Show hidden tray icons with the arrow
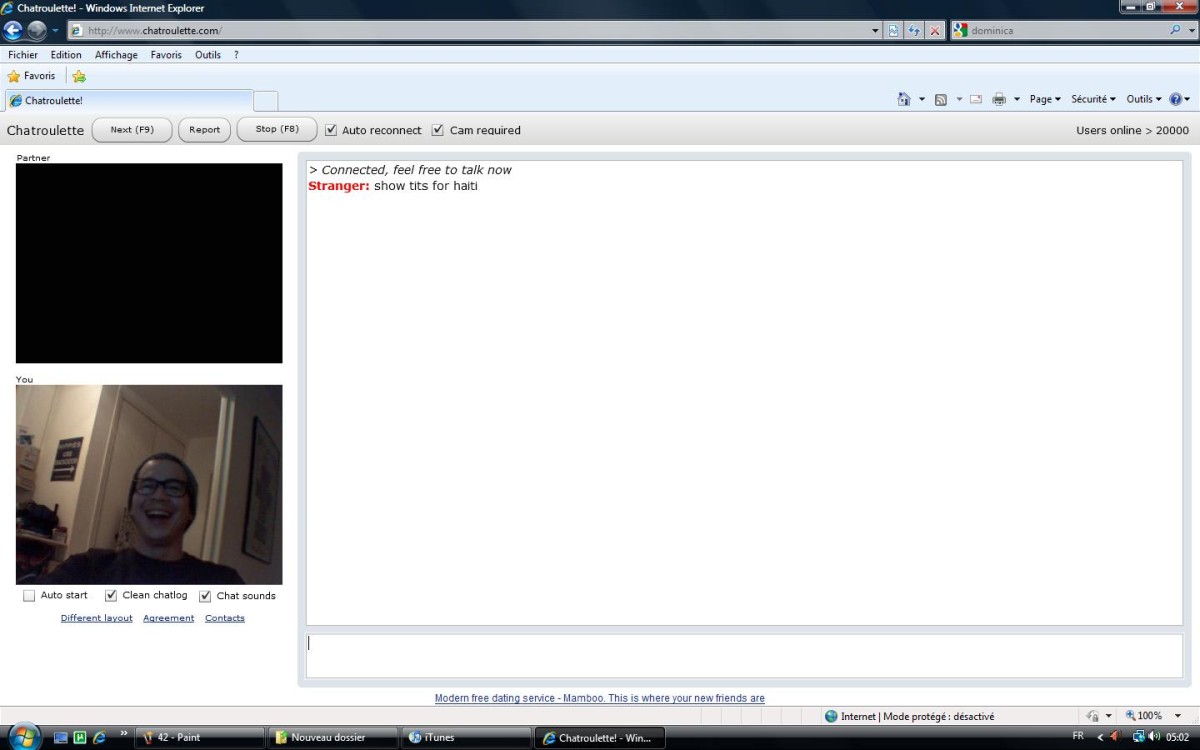Image resolution: width=1200 pixels, height=750 pixels. pyautogui.click(x=1100, y=737)
